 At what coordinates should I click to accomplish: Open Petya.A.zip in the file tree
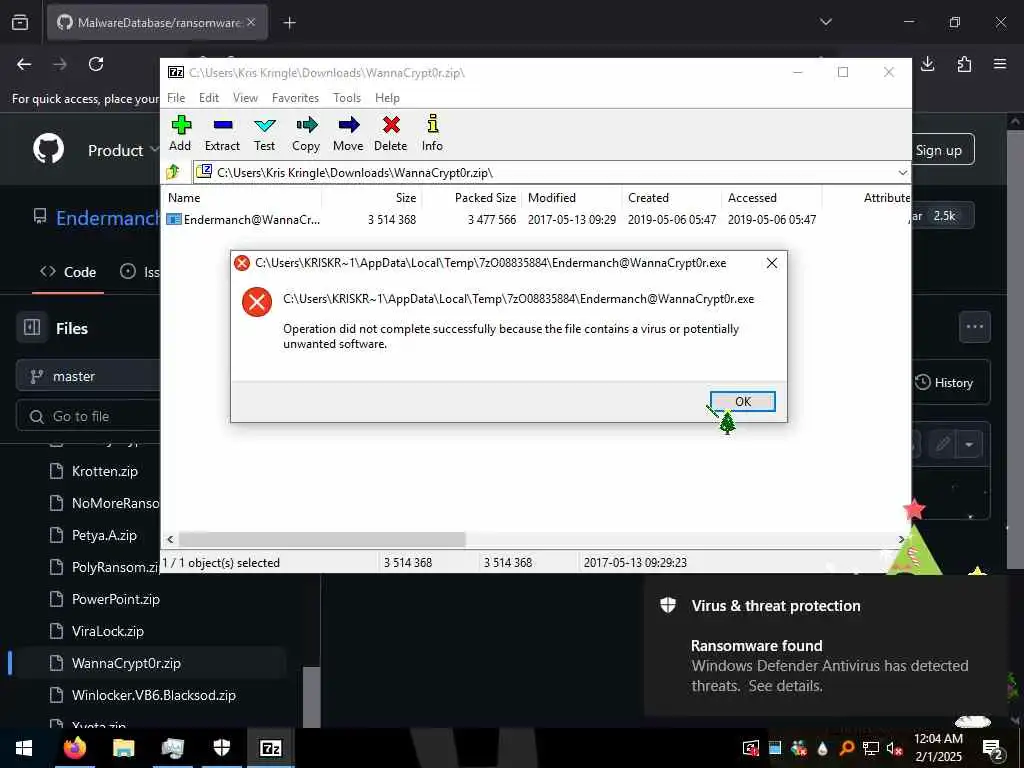[x=104, y=536]
